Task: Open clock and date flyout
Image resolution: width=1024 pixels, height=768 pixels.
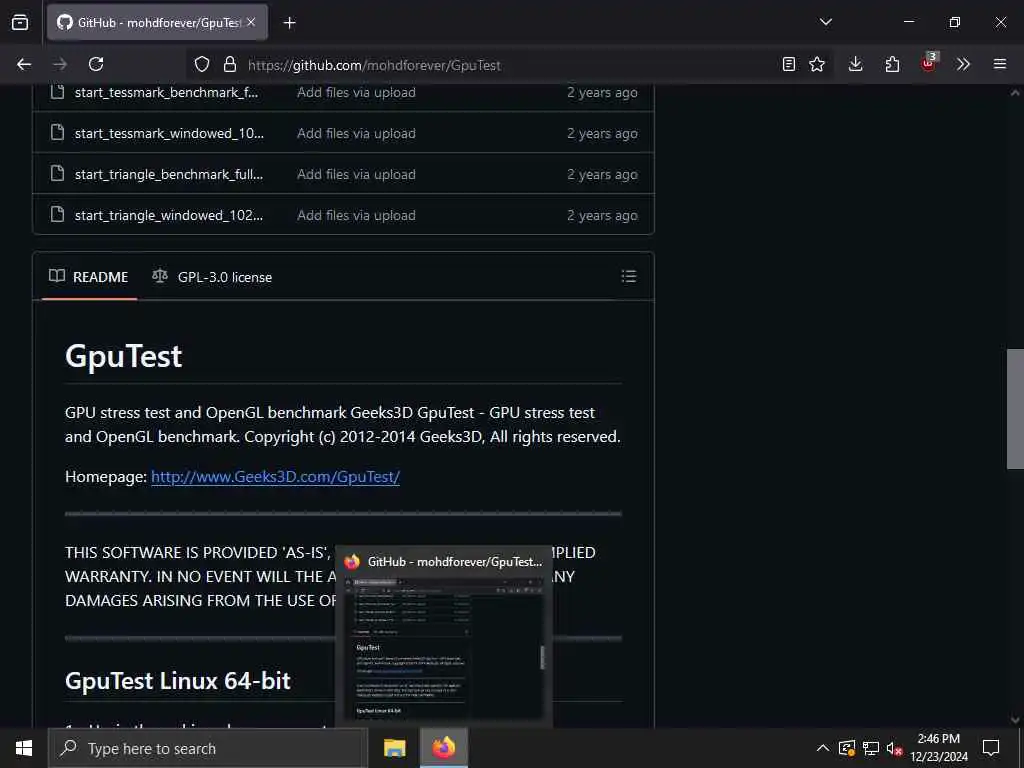Action: [939, 748]
